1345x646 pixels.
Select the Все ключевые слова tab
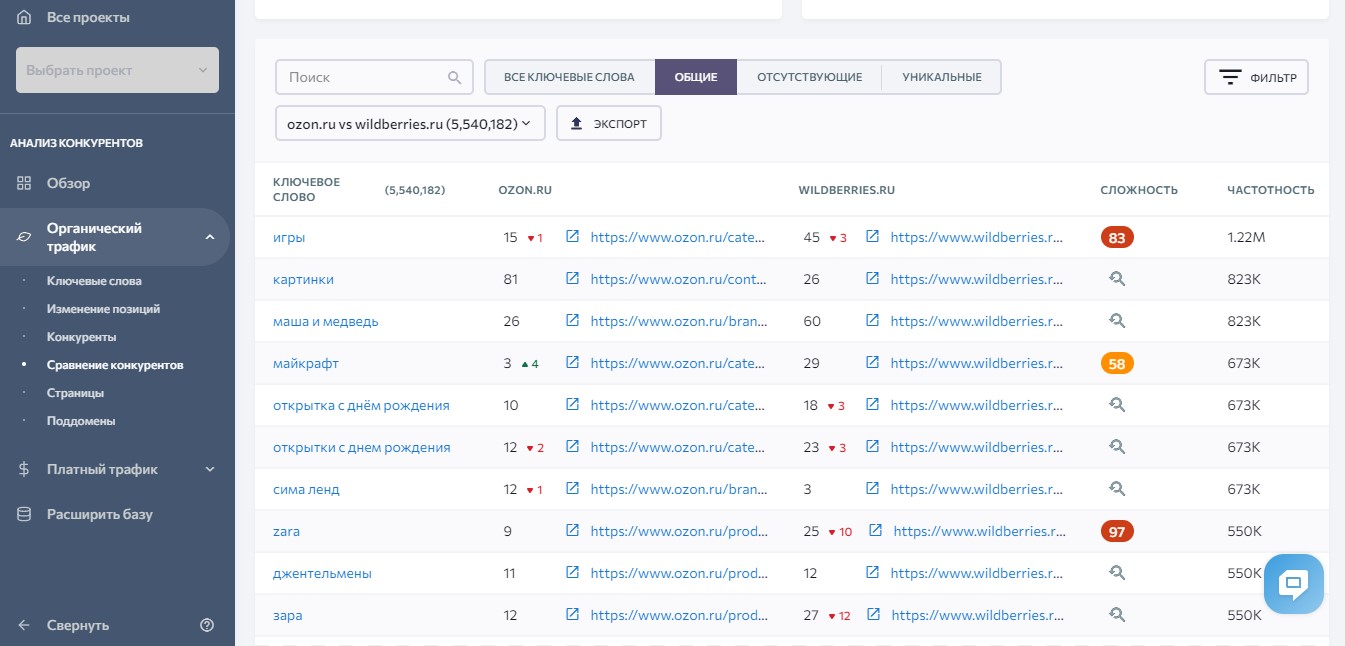[x=569, y=77]
